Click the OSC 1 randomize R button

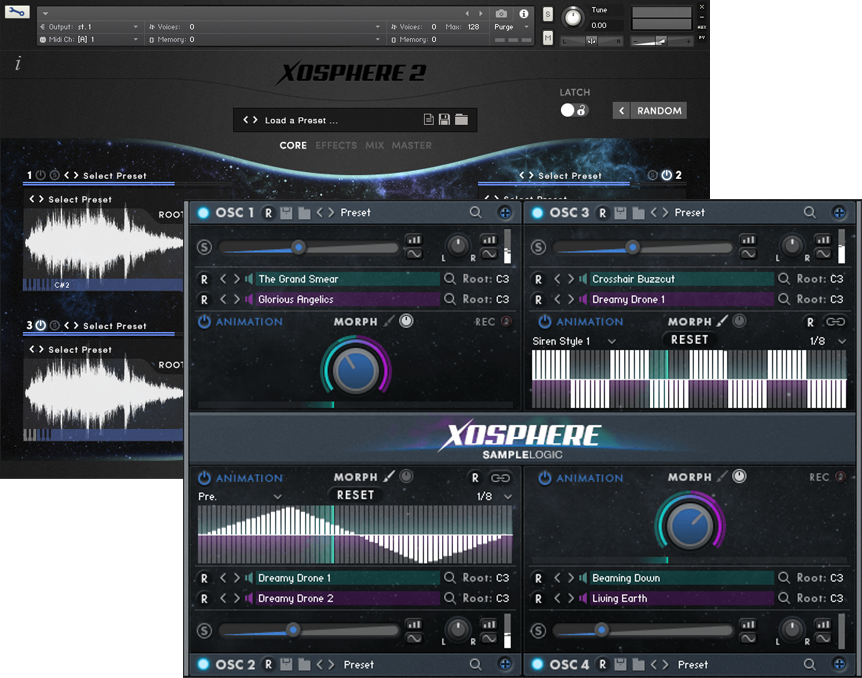point(268,213)
